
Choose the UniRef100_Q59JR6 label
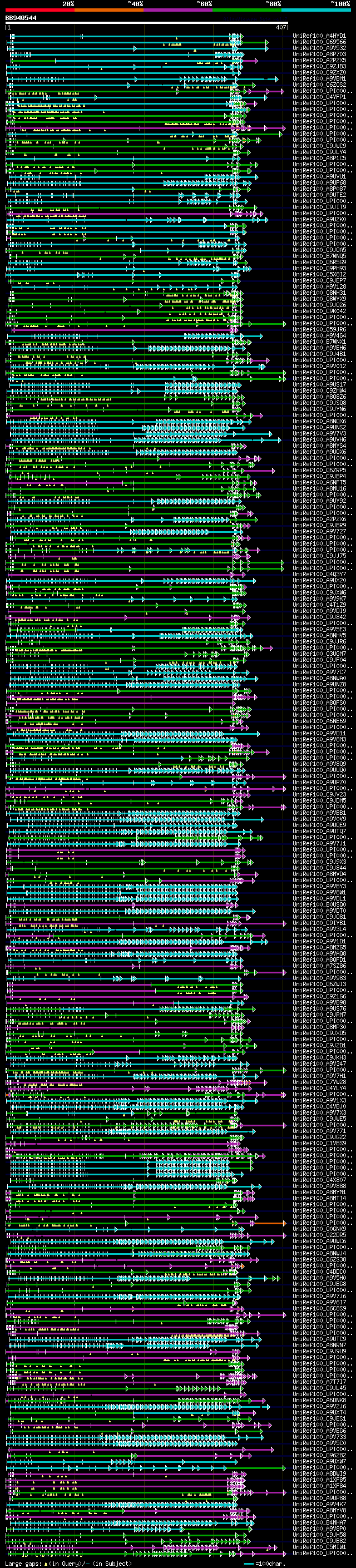tap(319, 330)
